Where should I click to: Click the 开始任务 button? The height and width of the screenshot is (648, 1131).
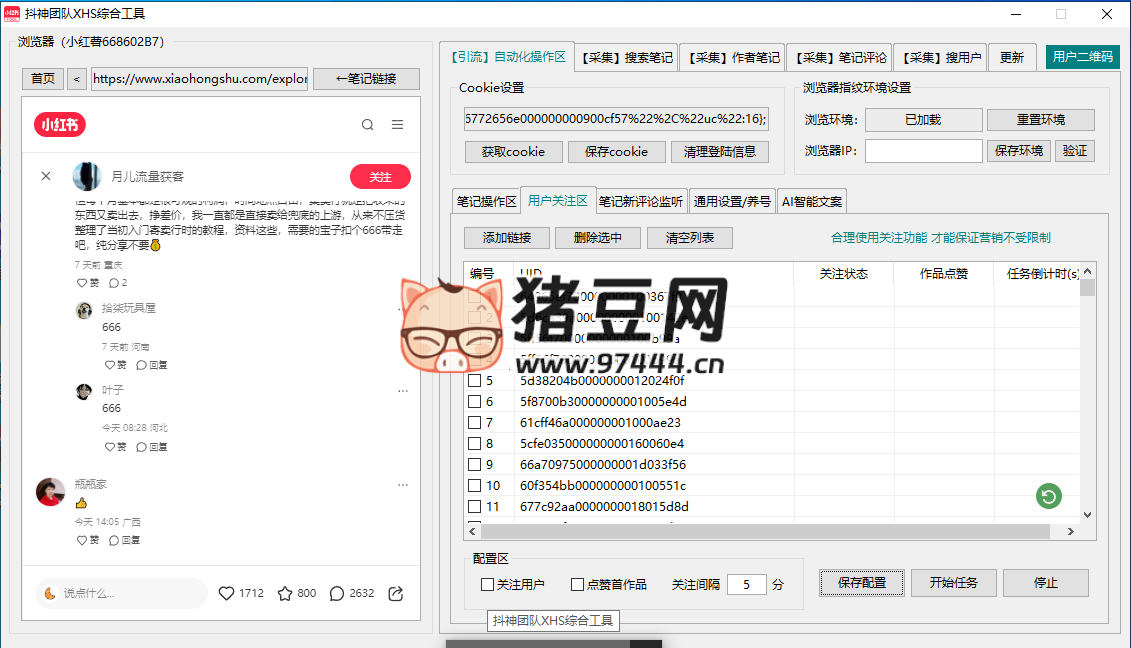click(953, 583)
